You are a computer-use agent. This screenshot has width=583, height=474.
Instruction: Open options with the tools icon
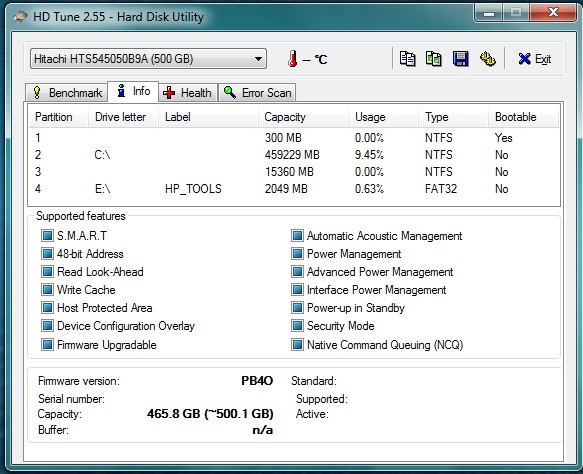(487, 59)
